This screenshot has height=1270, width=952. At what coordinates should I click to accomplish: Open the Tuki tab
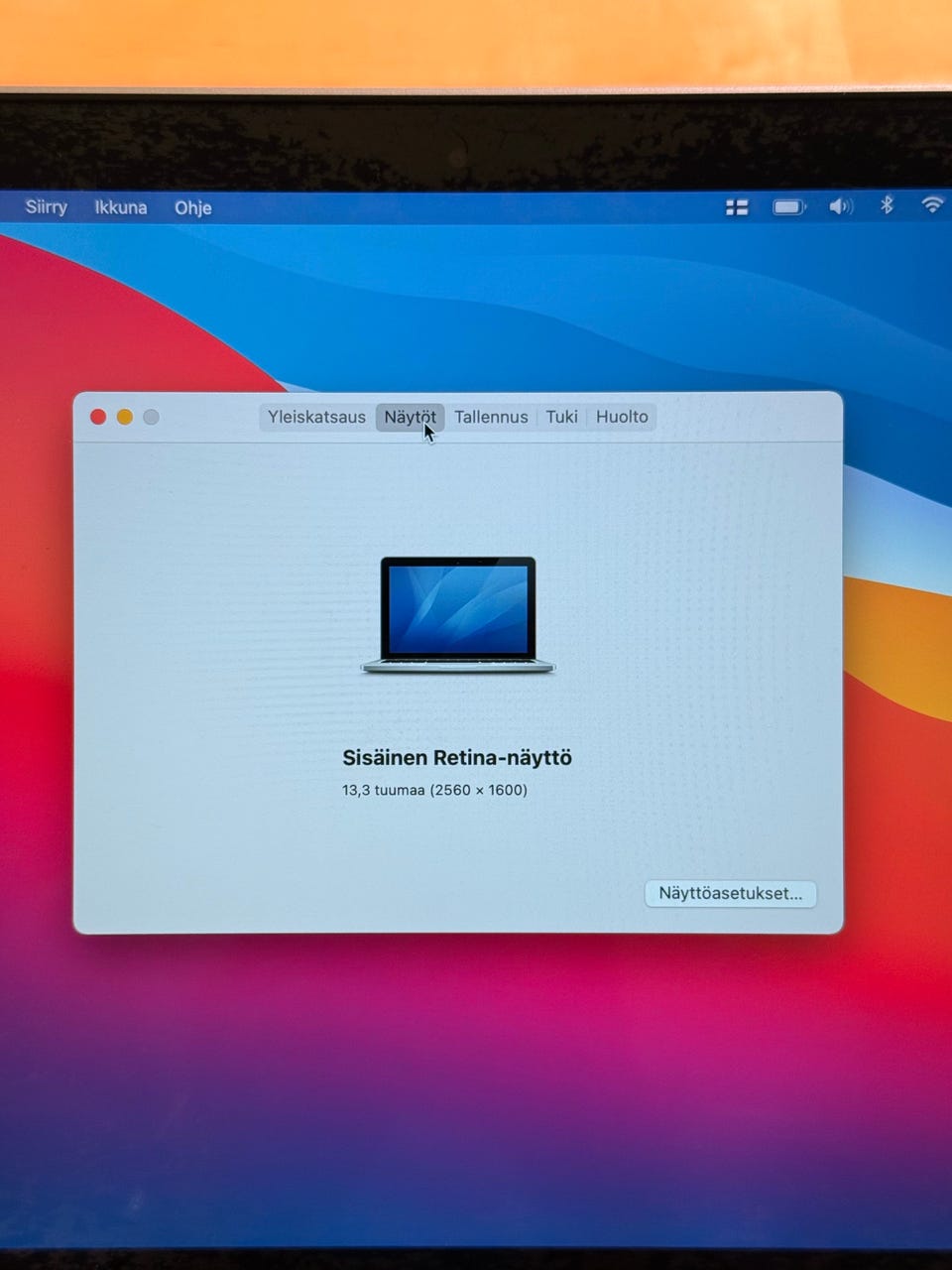tap(561, 418)
